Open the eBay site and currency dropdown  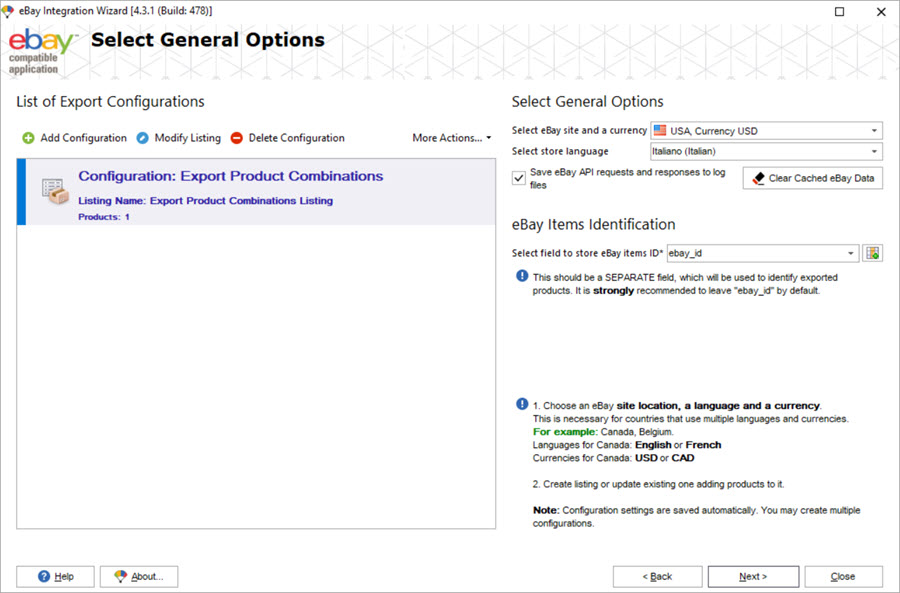[x=766, y=130]
